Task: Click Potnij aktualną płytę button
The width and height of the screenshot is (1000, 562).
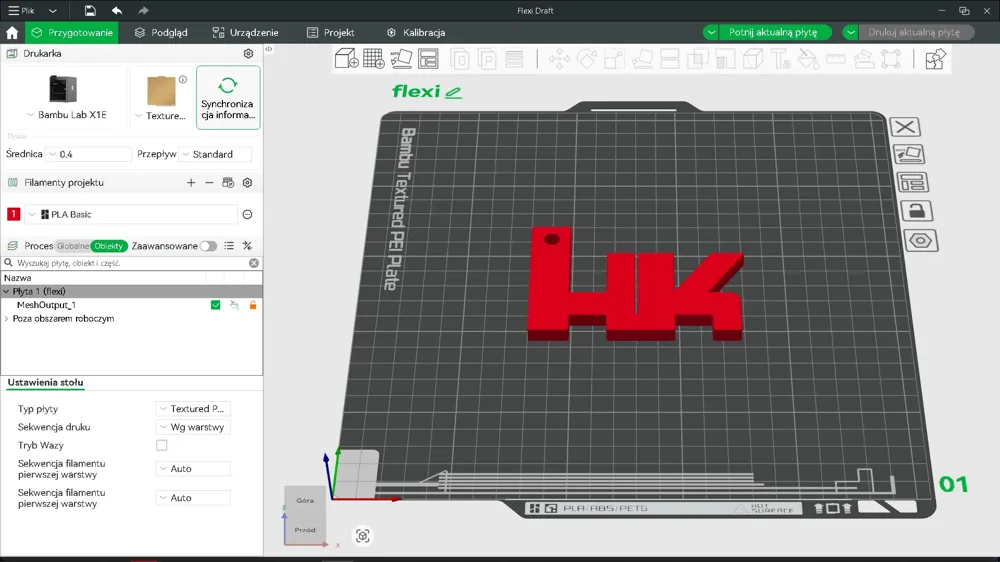Action: click(x=773, y=32)
